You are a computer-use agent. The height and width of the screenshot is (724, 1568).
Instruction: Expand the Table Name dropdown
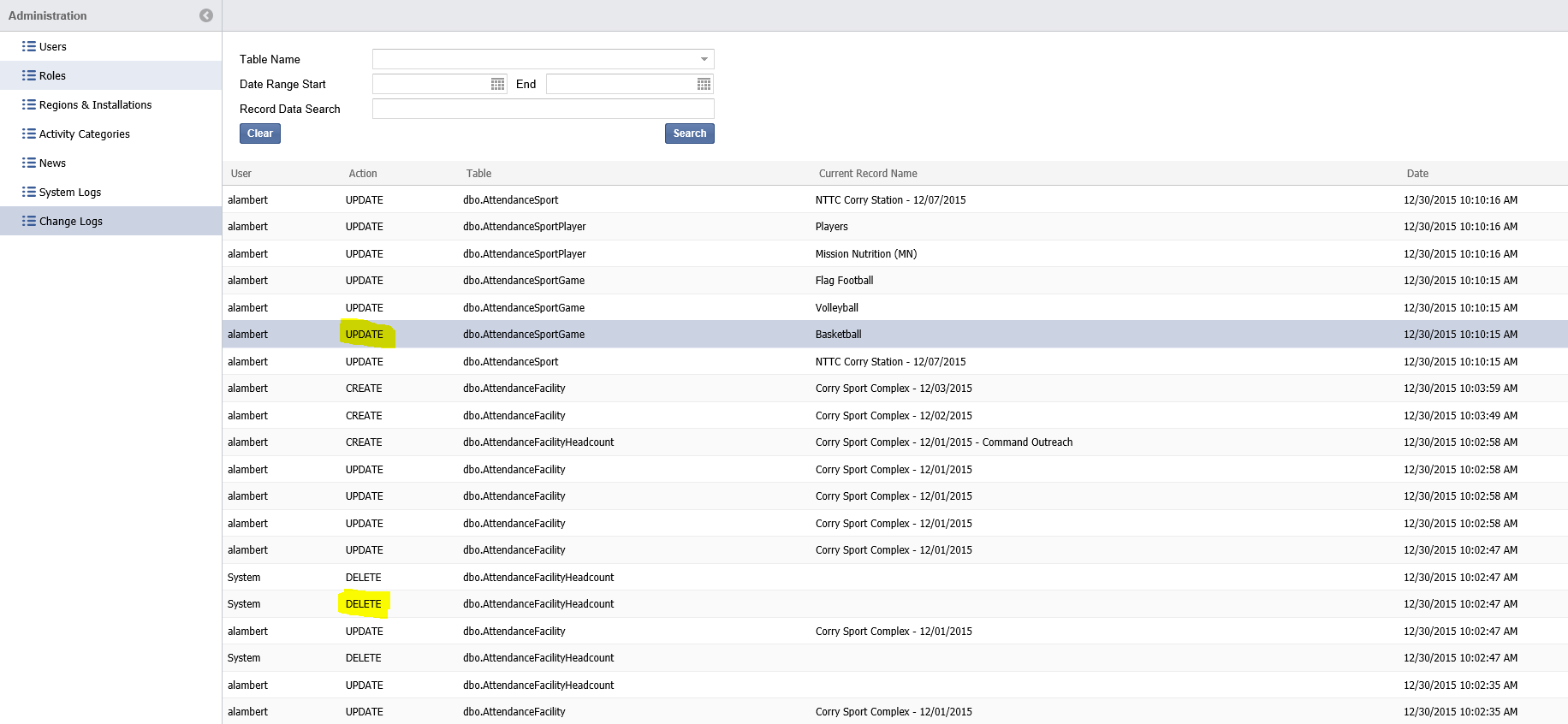point(704,59)
